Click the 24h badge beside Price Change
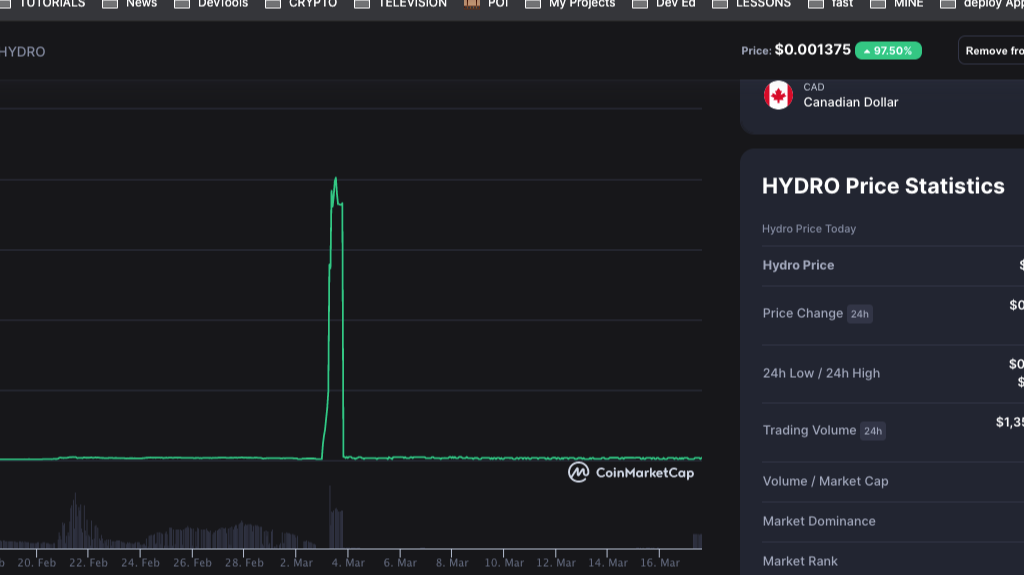Image resolution: width=1024 pixels, height=575 pixels. pos(859,314)
